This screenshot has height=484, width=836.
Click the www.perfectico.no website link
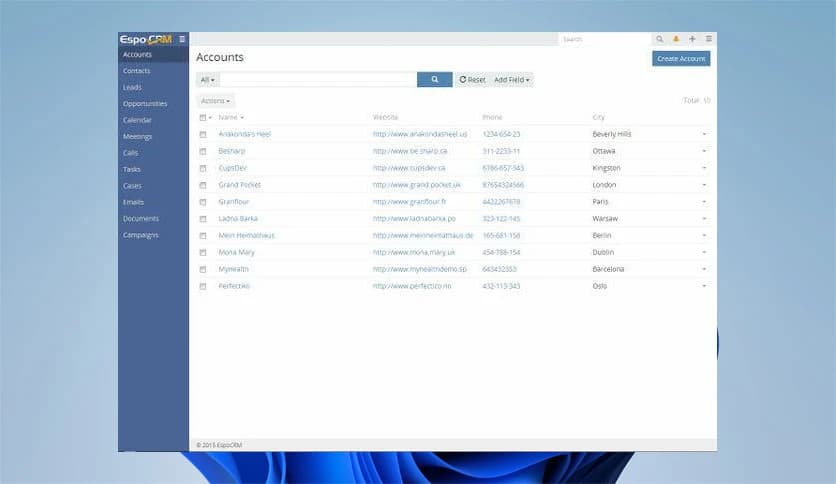pyautogui.click(x=412, y=286)
